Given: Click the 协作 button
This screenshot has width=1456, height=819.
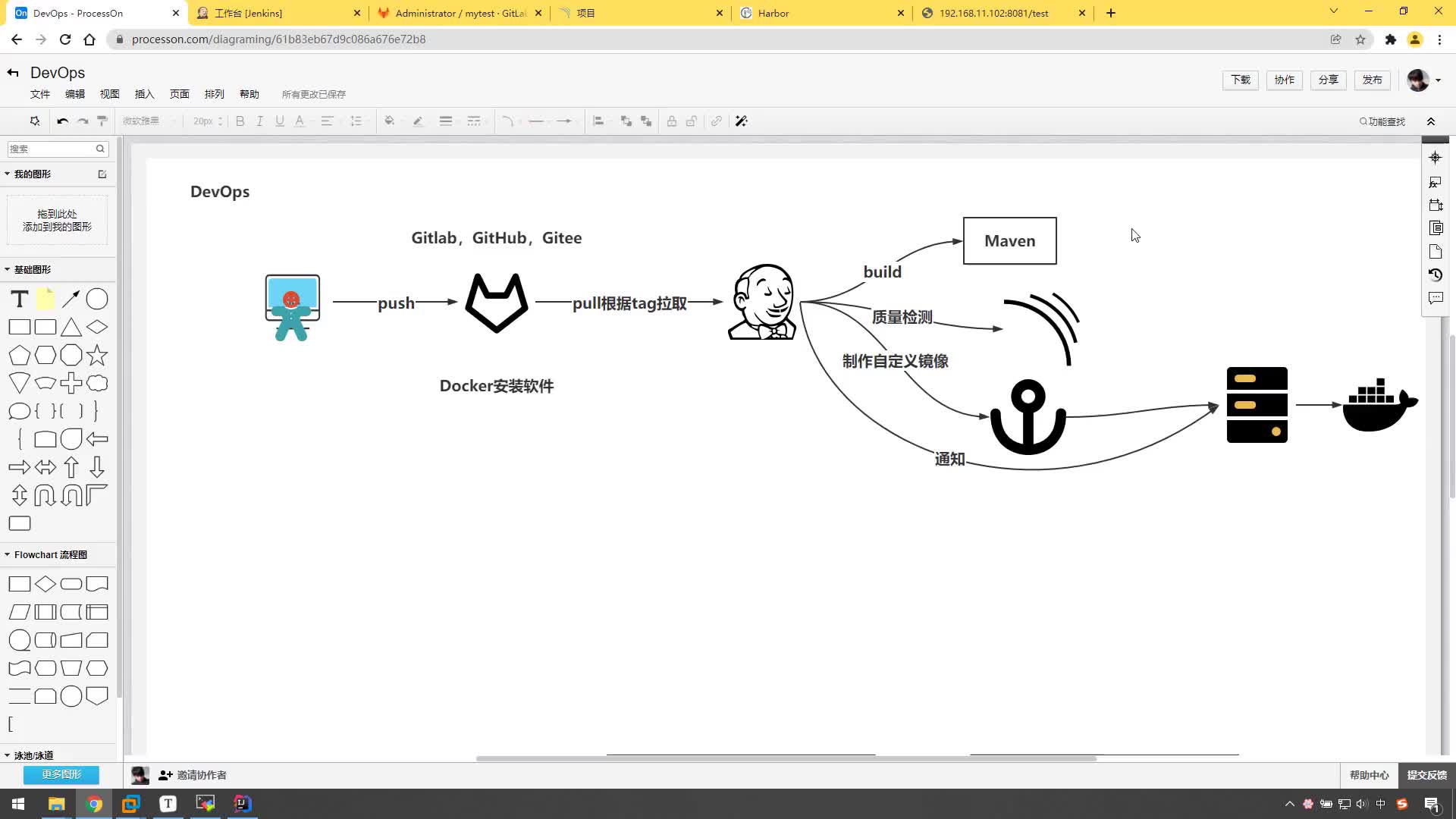Looking at the screenshot, I should (1285, 80).
